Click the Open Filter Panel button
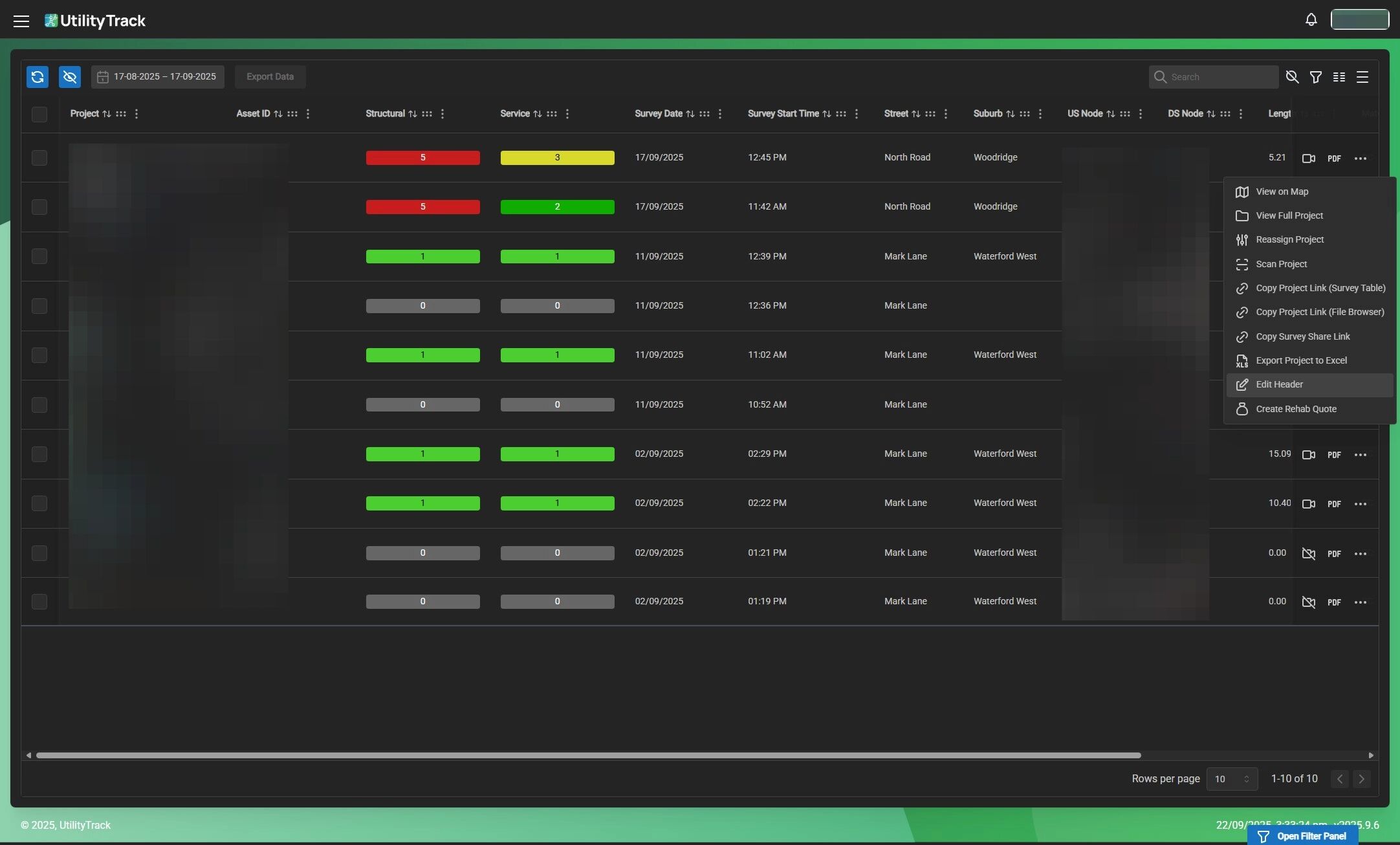Screen dimensions: 1400x845 click(1303, 837)
